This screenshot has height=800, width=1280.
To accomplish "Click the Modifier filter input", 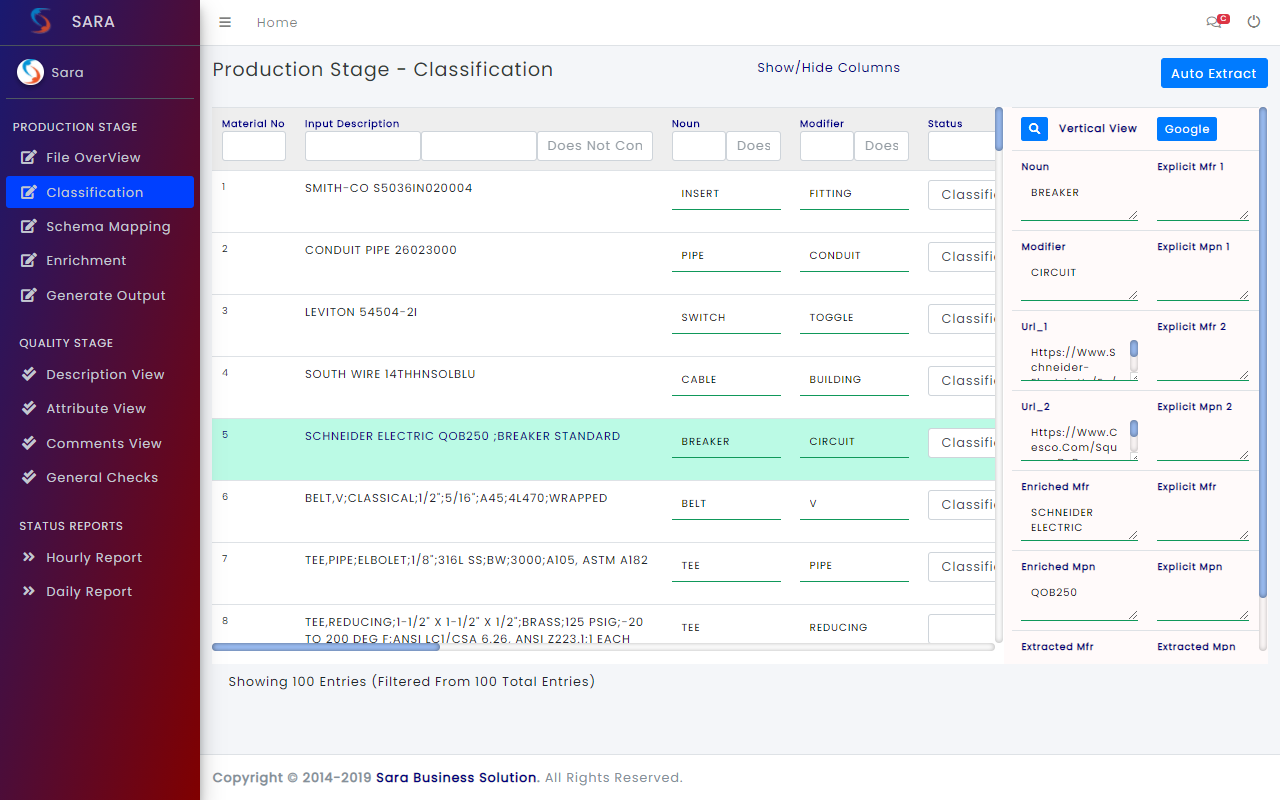I will pos(827,146).
